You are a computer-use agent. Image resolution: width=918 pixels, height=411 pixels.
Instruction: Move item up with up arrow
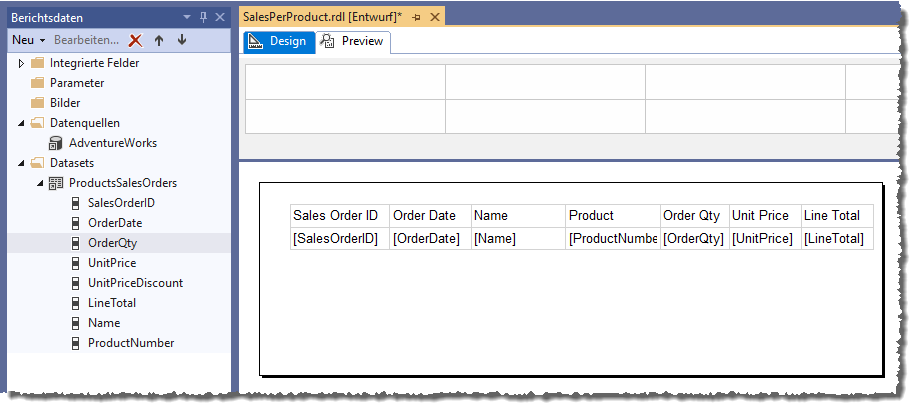click(159, 40)
